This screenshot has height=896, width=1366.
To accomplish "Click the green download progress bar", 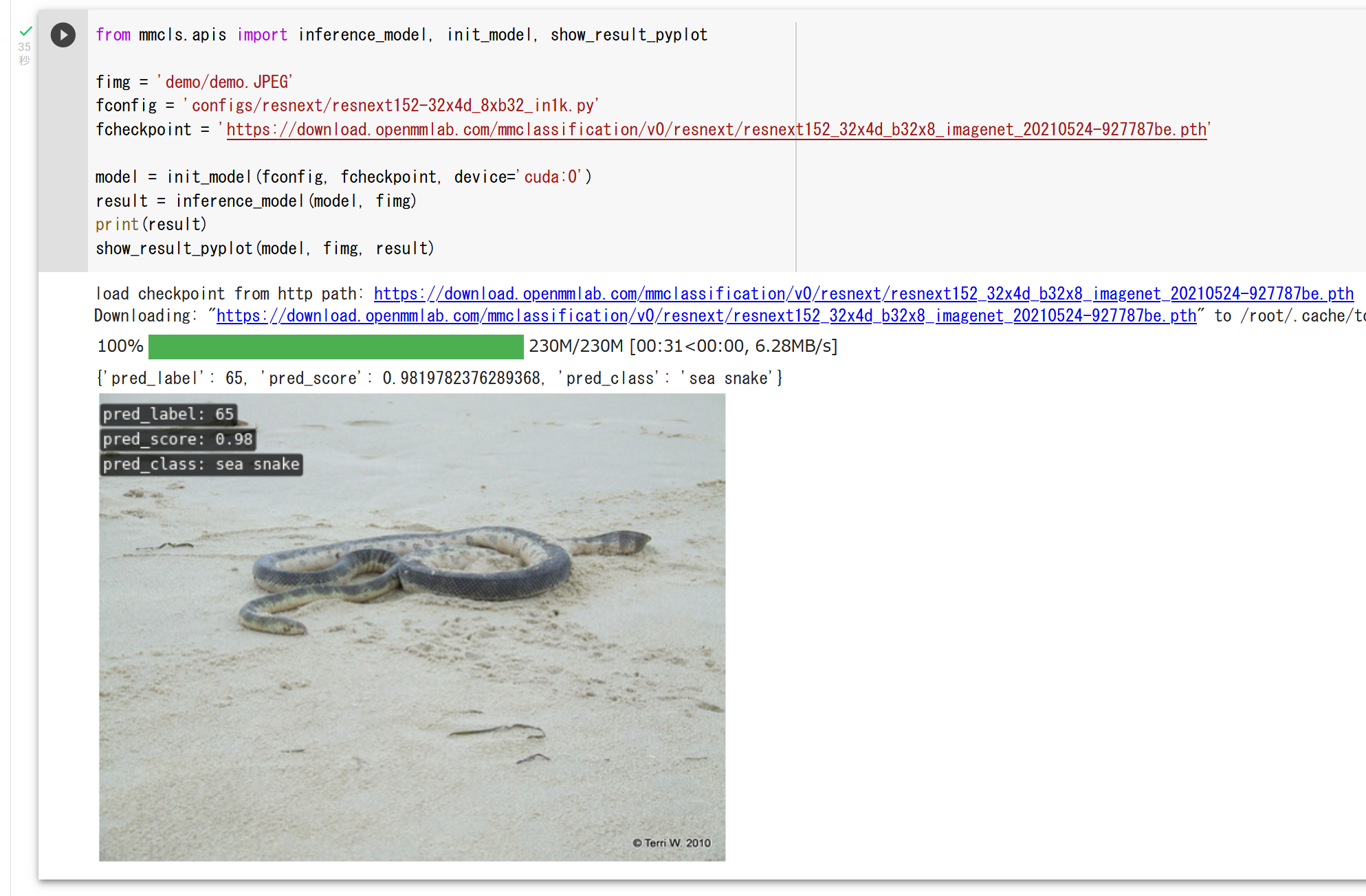I will (335, 346).
